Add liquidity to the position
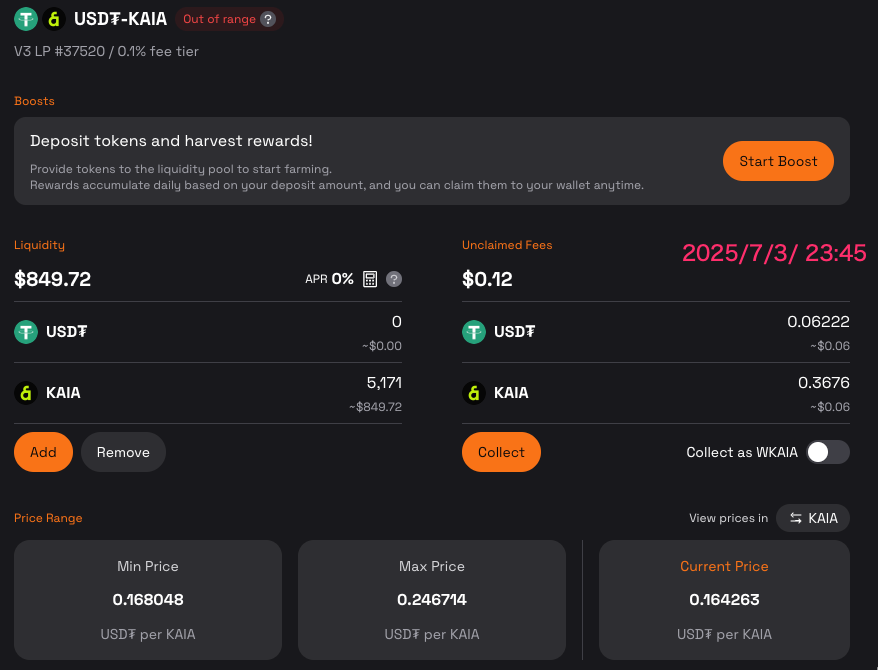 point(43,452)
